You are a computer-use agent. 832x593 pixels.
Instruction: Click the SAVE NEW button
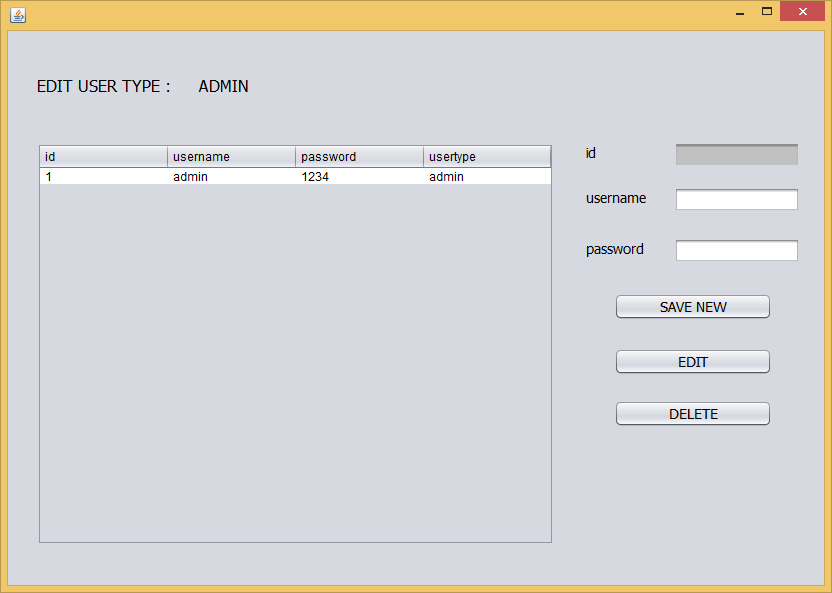click(x=692, y=307)
